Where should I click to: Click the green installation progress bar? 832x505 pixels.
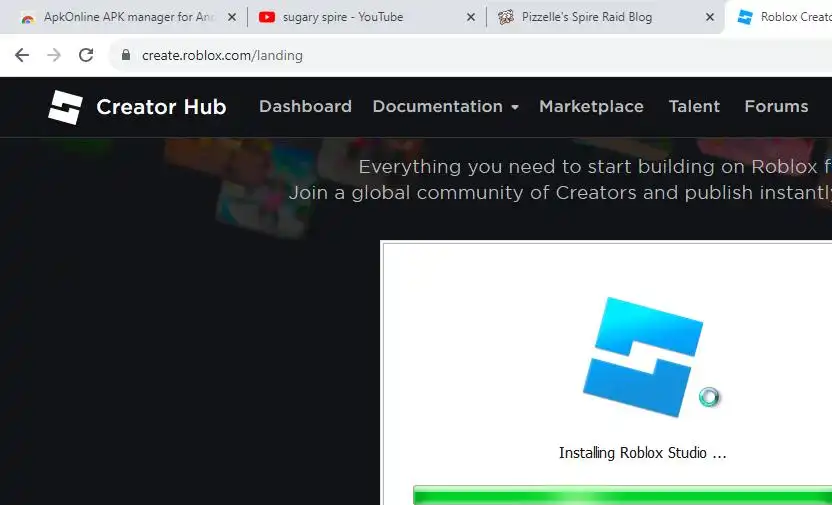pos(622,495)
